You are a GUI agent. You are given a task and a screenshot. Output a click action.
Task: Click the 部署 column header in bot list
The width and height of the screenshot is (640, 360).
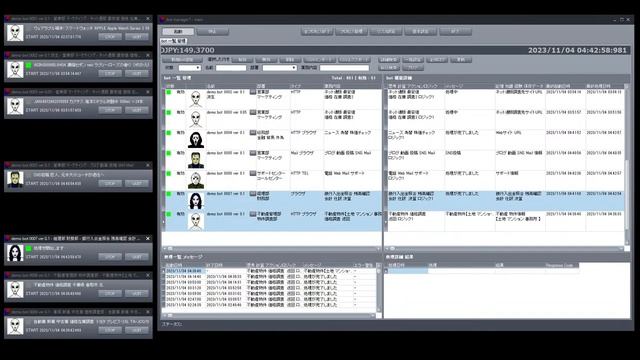[261, 86]
